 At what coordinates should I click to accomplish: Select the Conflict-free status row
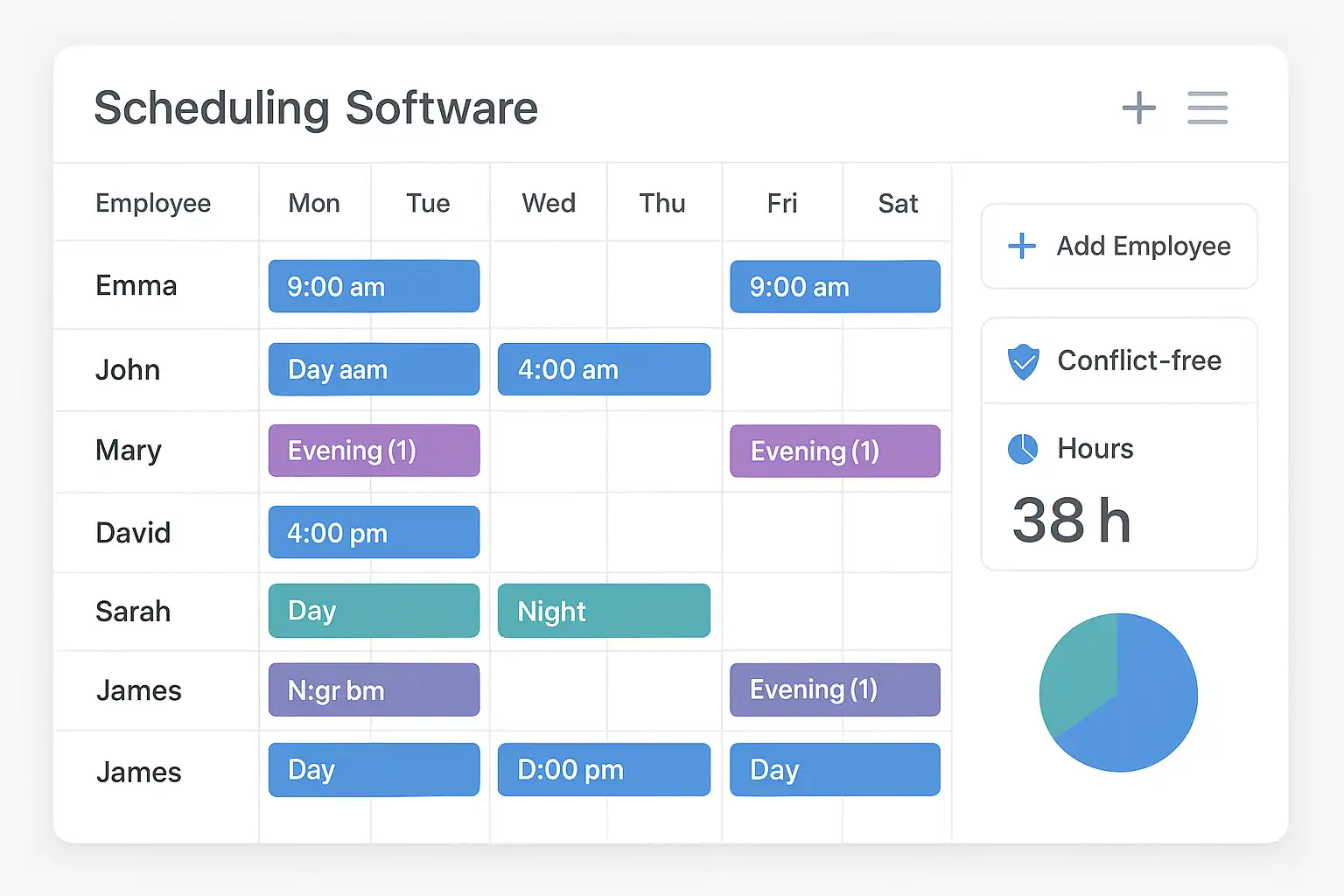pyautogui.click(x=1119, y=360)
